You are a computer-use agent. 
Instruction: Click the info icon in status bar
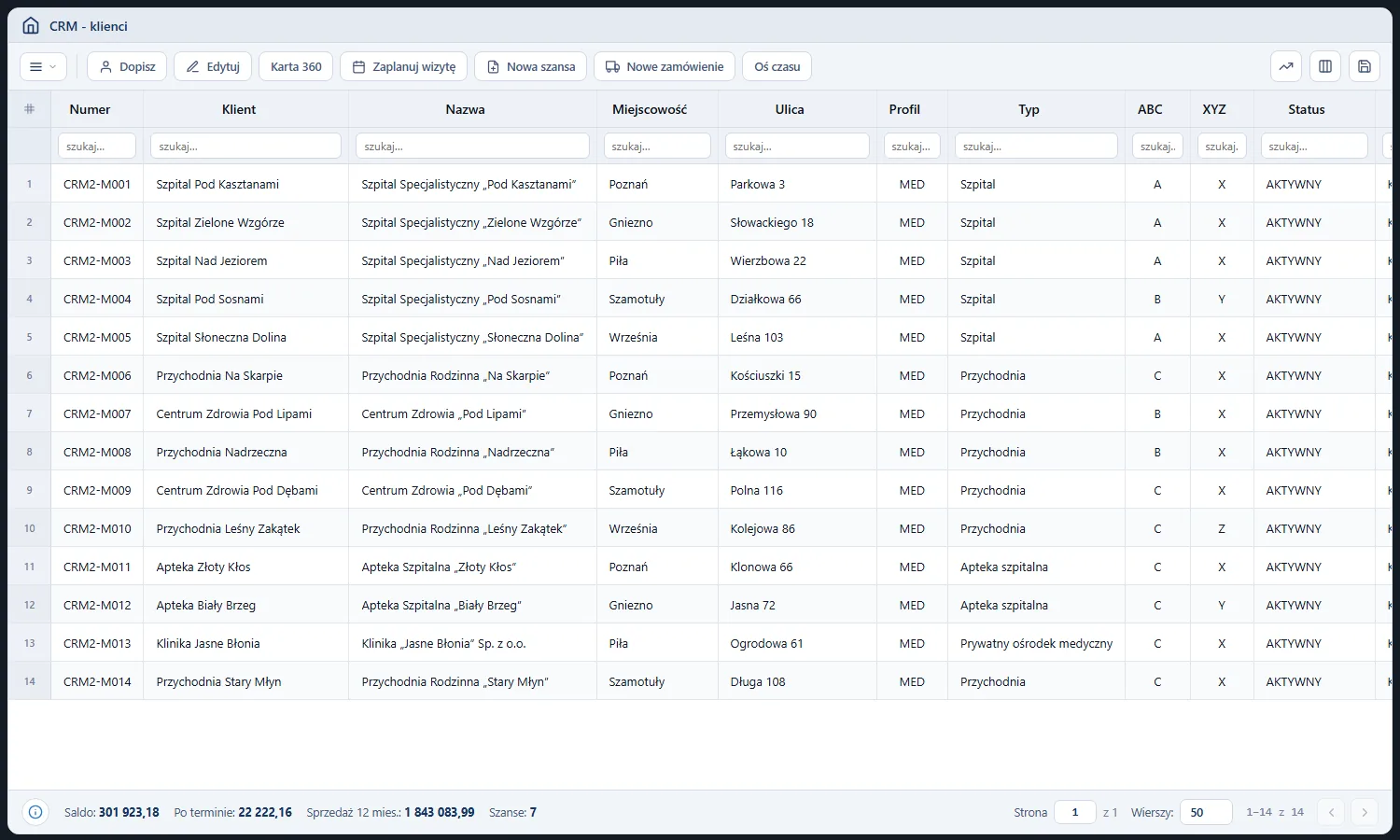click(35, 812)
